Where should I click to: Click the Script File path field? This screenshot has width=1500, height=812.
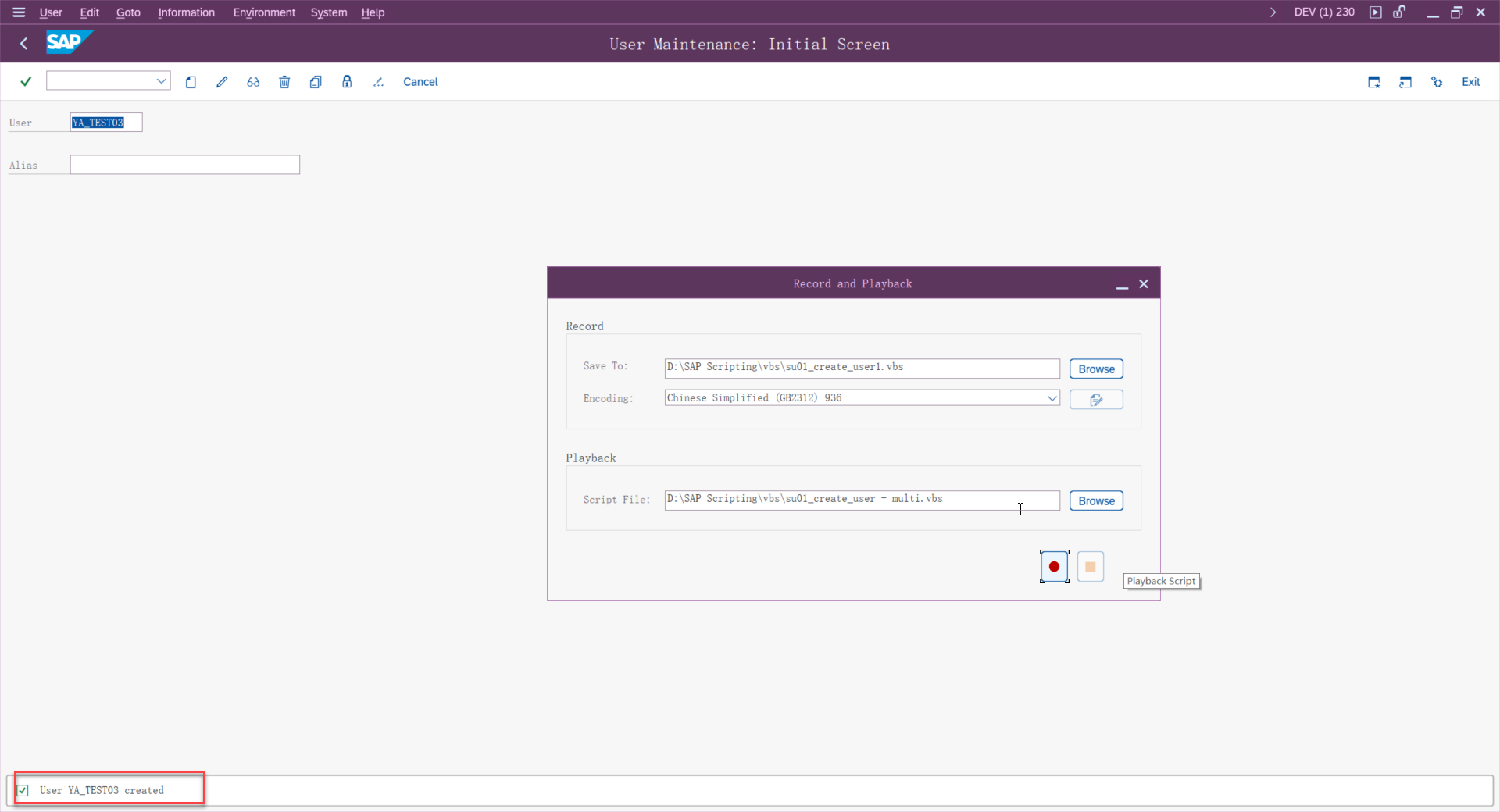(862, 500)
